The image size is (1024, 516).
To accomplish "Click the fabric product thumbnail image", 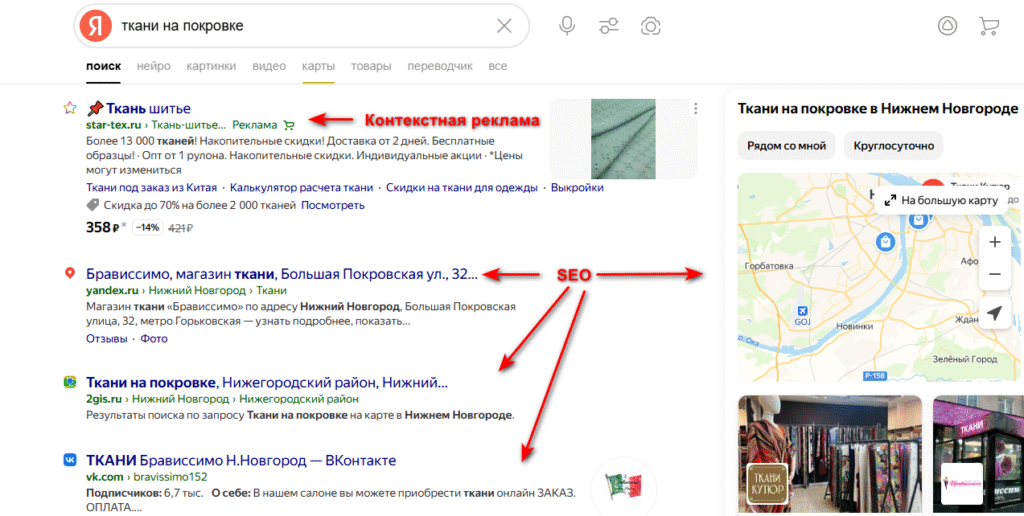I will coord(623,138).
